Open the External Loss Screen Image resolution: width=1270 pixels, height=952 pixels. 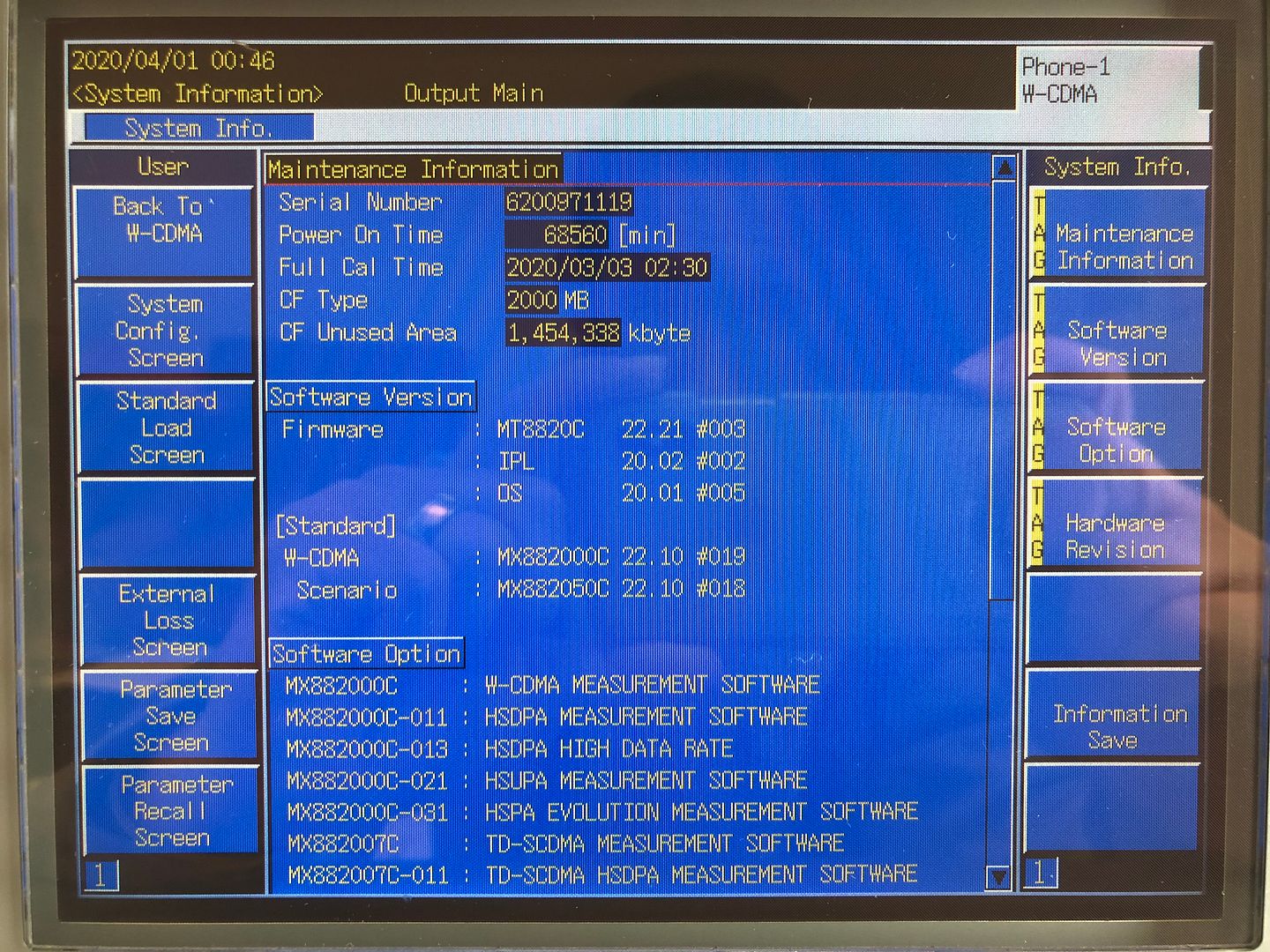168,621
